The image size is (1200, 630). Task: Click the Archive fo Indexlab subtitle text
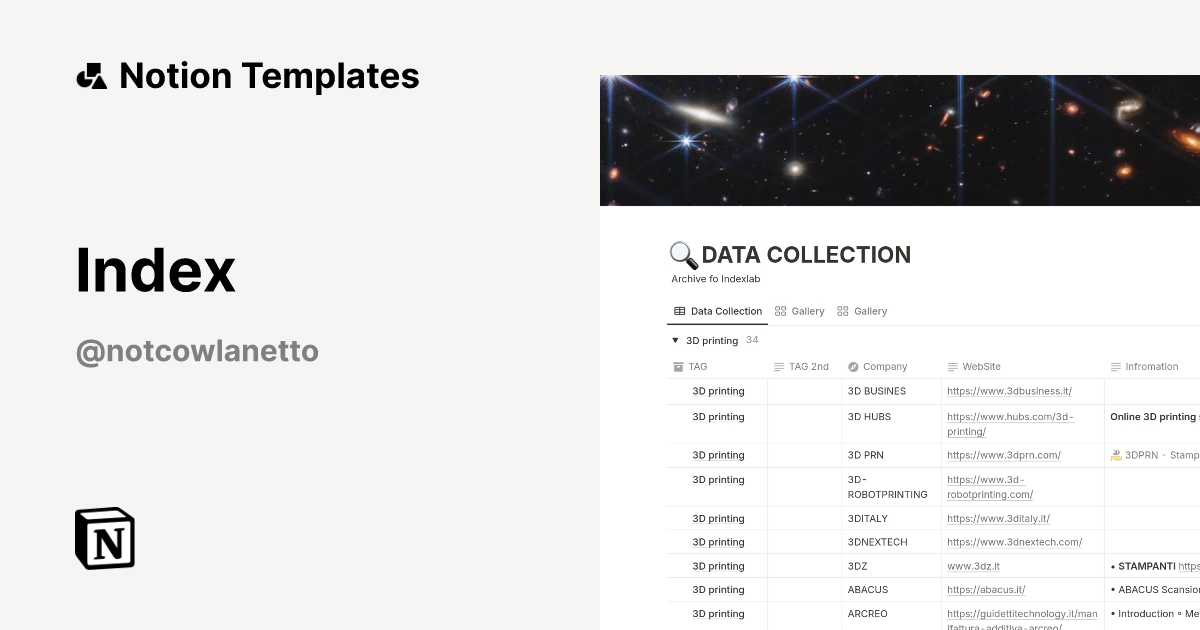(716, 279)
